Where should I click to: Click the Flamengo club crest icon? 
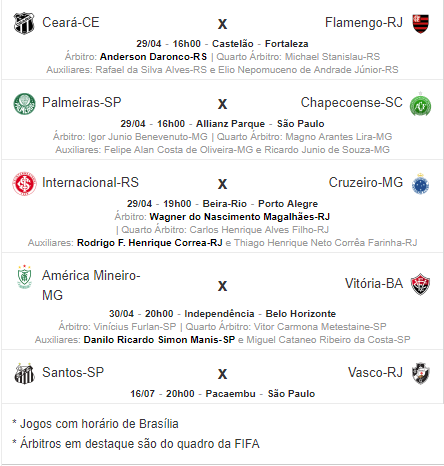point(420,24)
